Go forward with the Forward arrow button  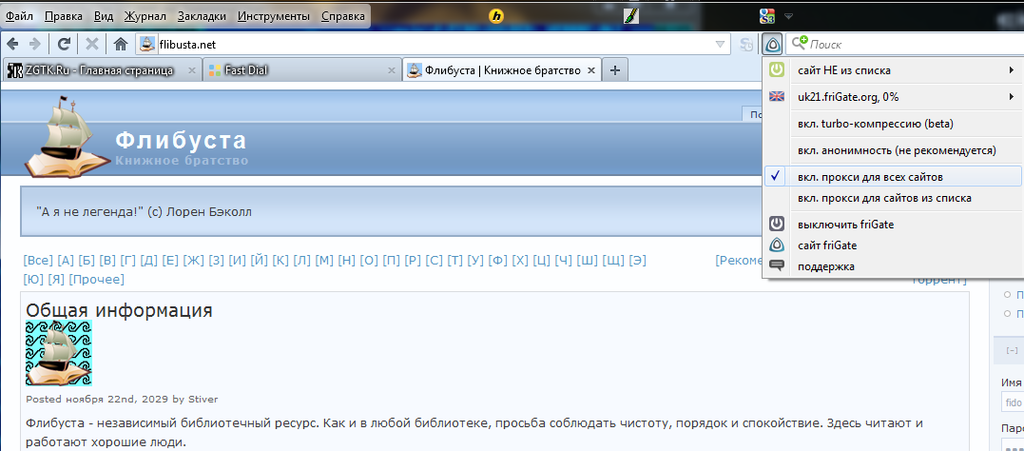(x=35, y=44)
